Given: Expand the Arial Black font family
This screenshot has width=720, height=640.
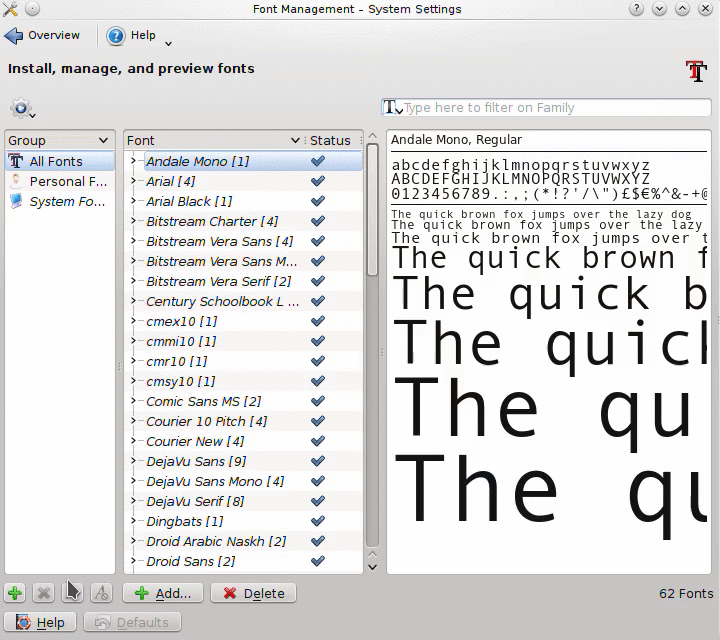Looking at the screenshot, I should coord(133,201).
